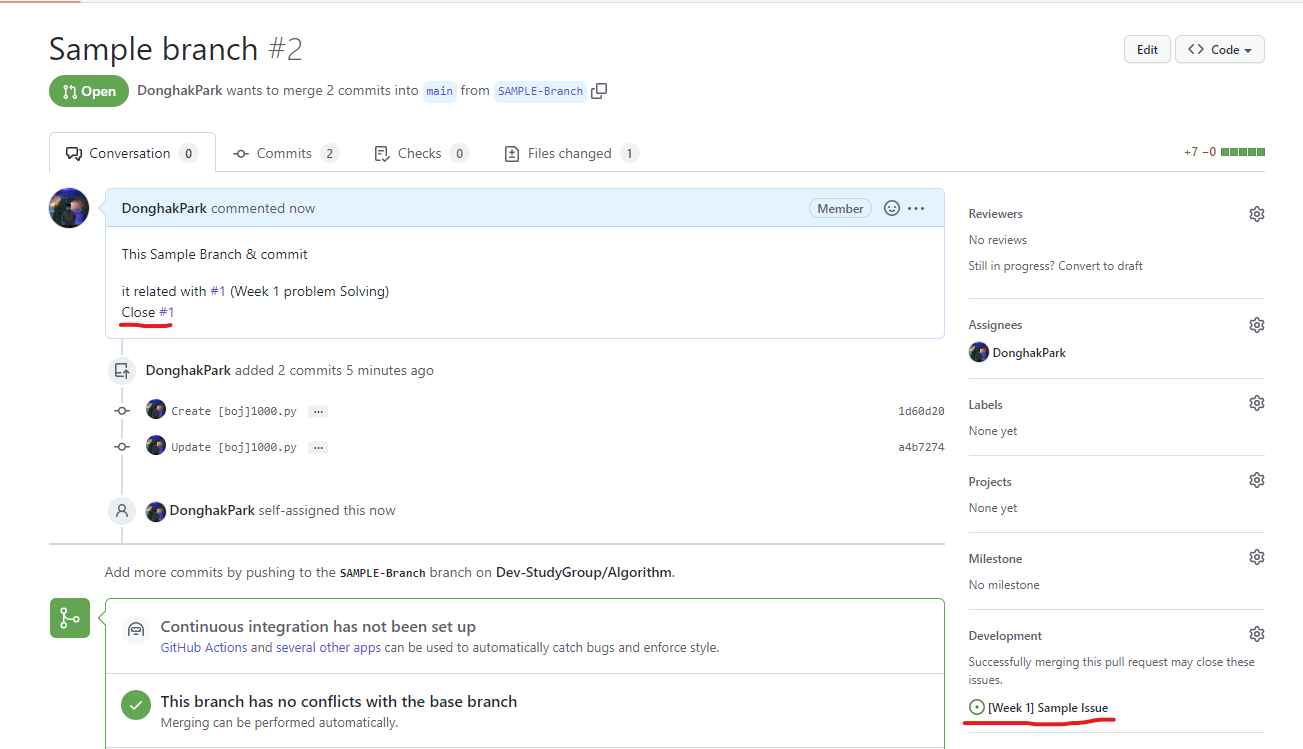Click the 'commented now' timestamp link
Viewport: 1303px width, 749px height.
263,208
